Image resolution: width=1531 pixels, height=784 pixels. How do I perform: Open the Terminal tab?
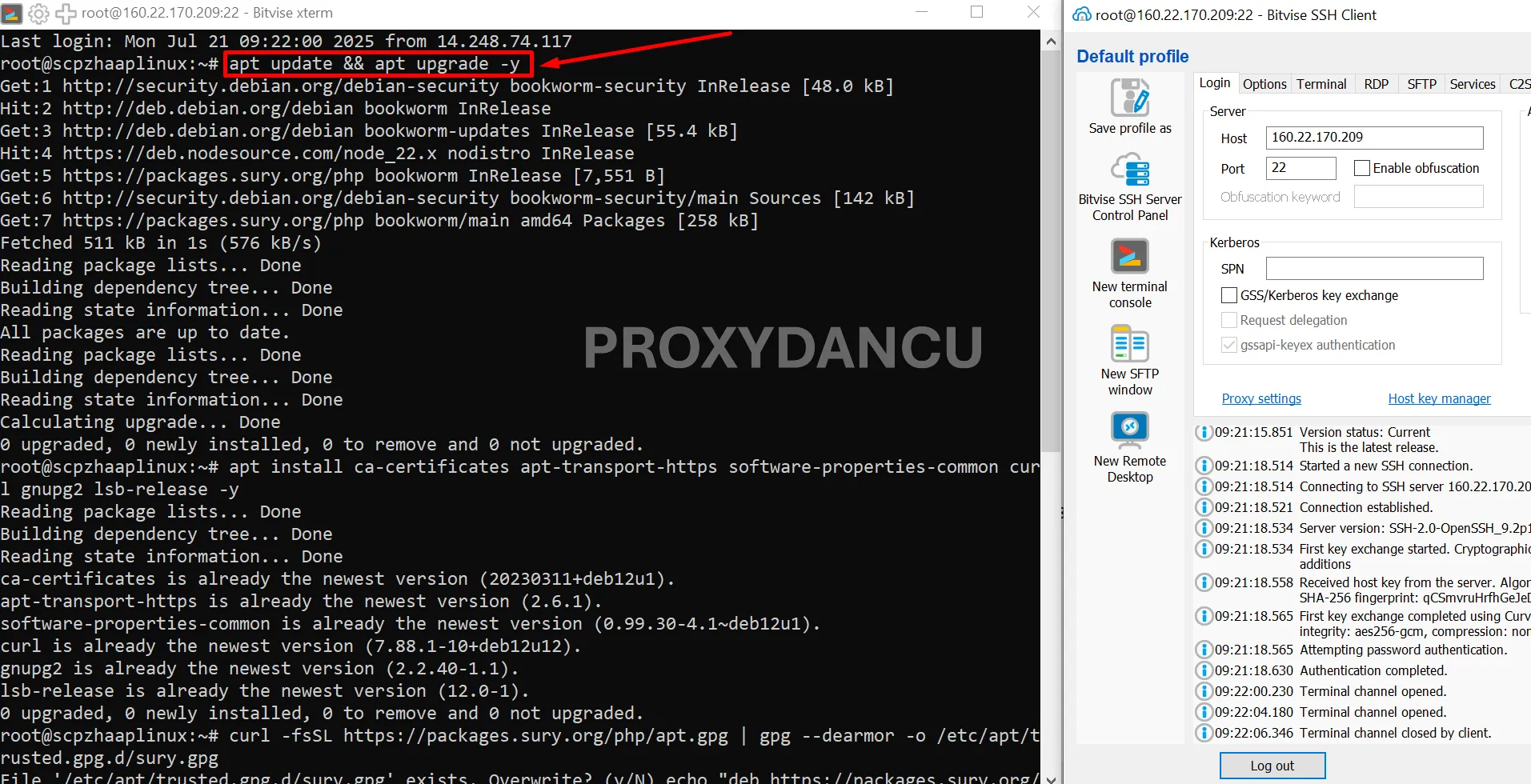pyautogui.click(x=1321, y=84)
